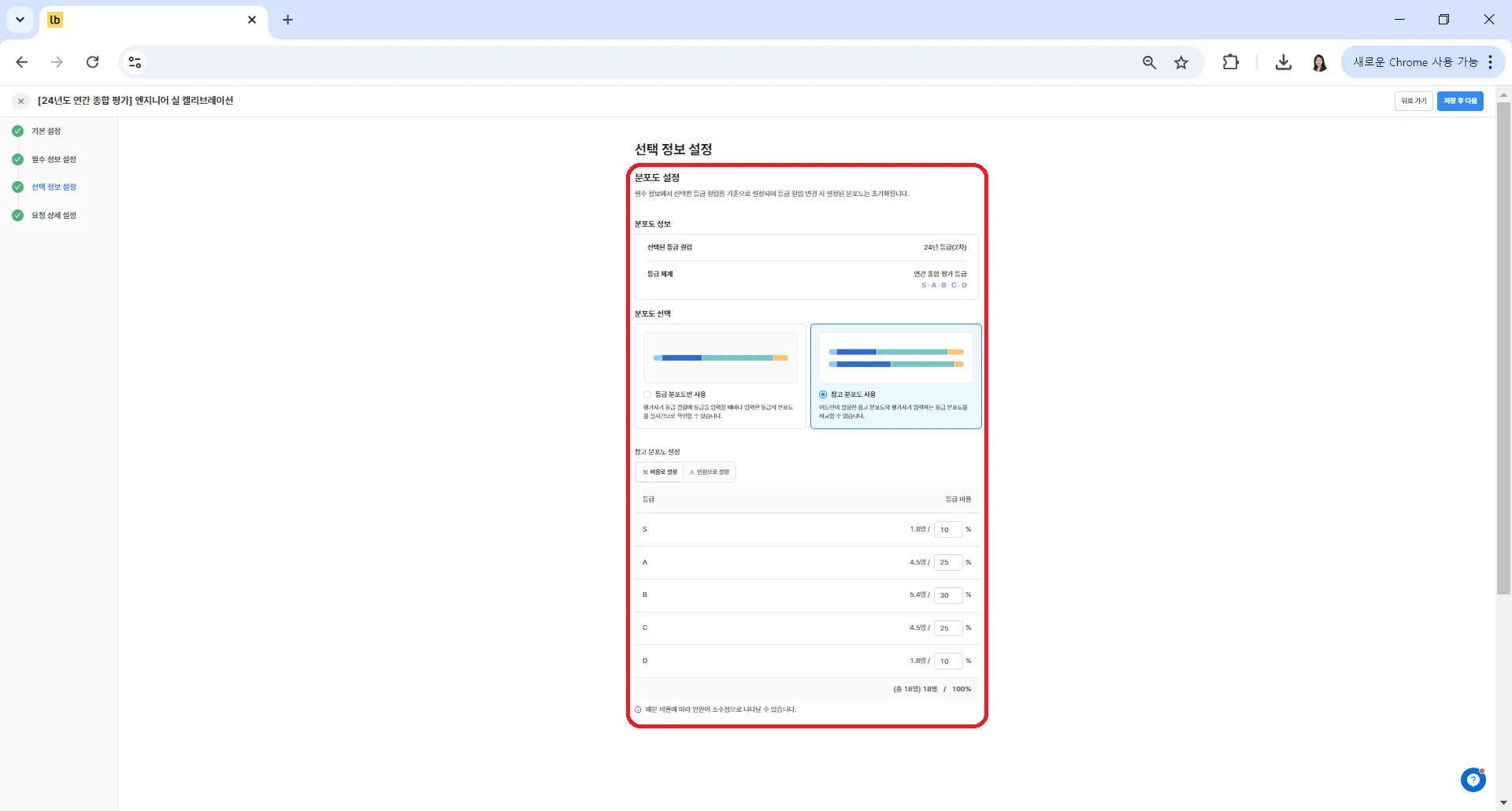Click the single-bar distribution preview thumbnail

[721, 357]
